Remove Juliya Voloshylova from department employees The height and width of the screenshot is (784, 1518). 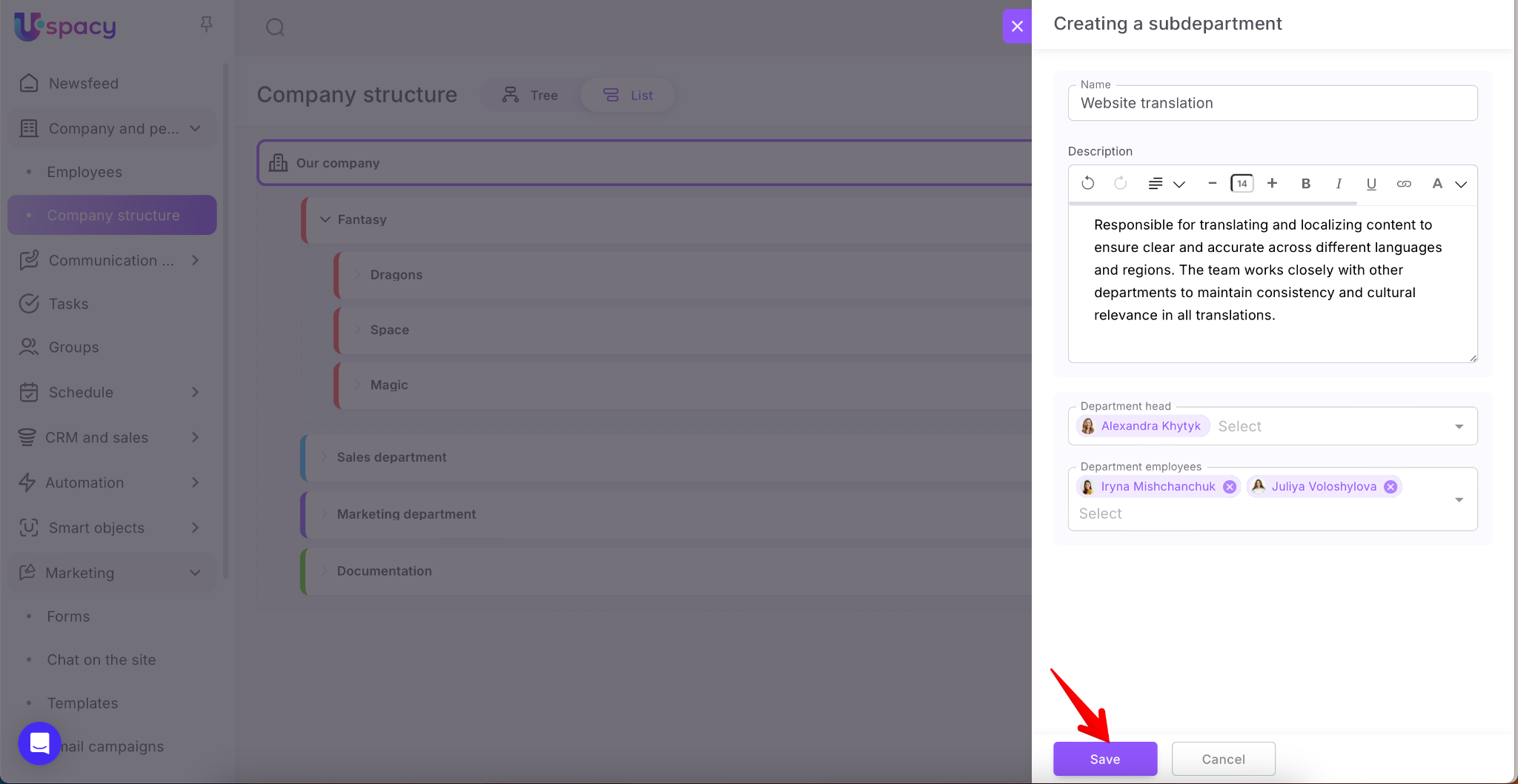click(x=1391, y=487)
